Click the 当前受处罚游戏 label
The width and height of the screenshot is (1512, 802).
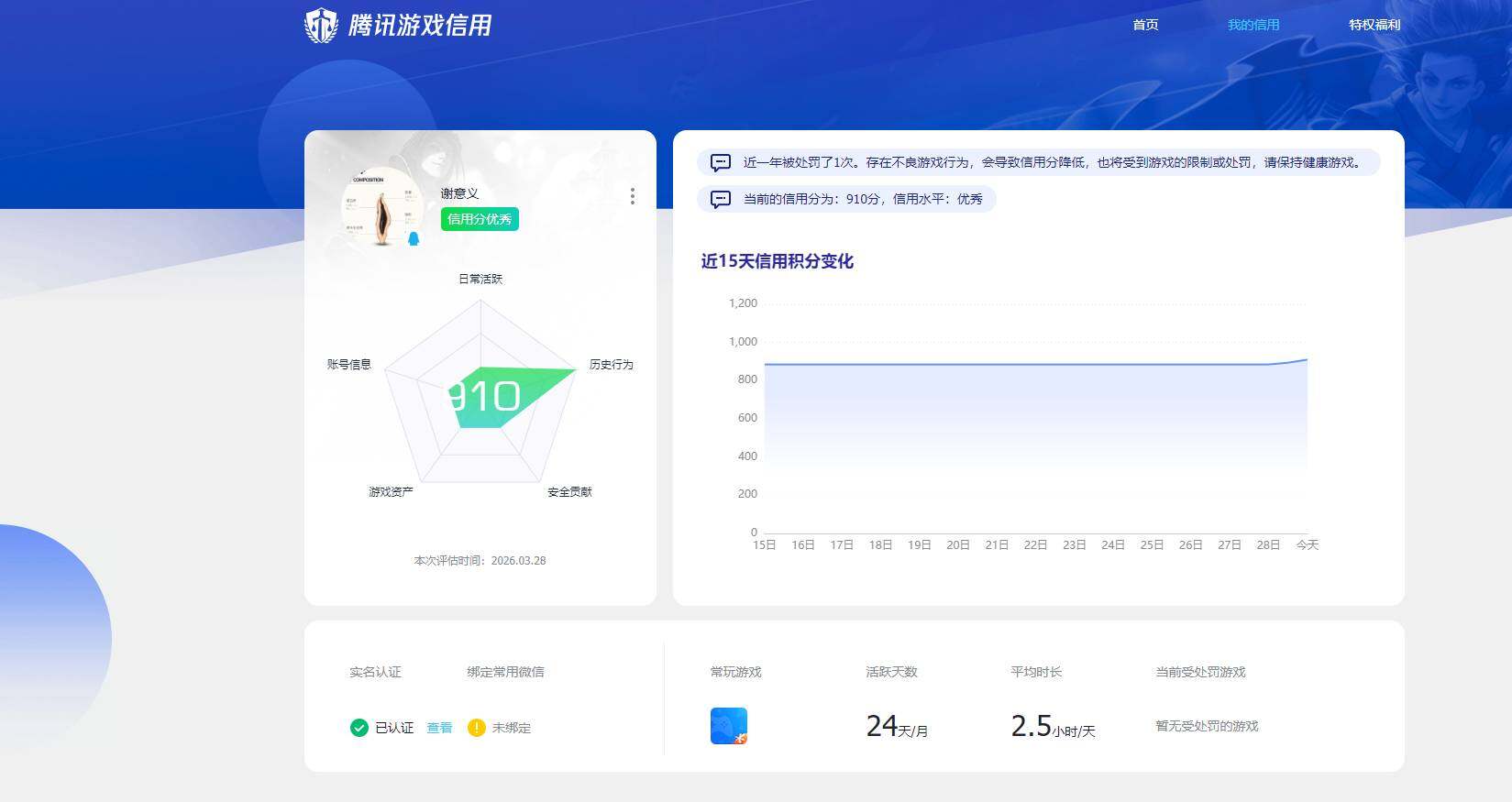(1200, 672)
